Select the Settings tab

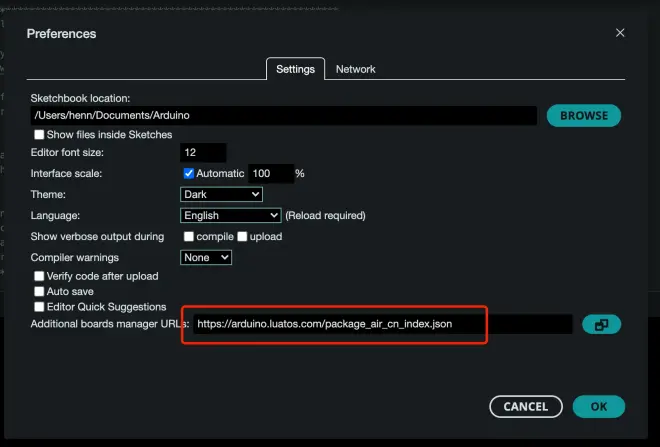click(295, 69)
